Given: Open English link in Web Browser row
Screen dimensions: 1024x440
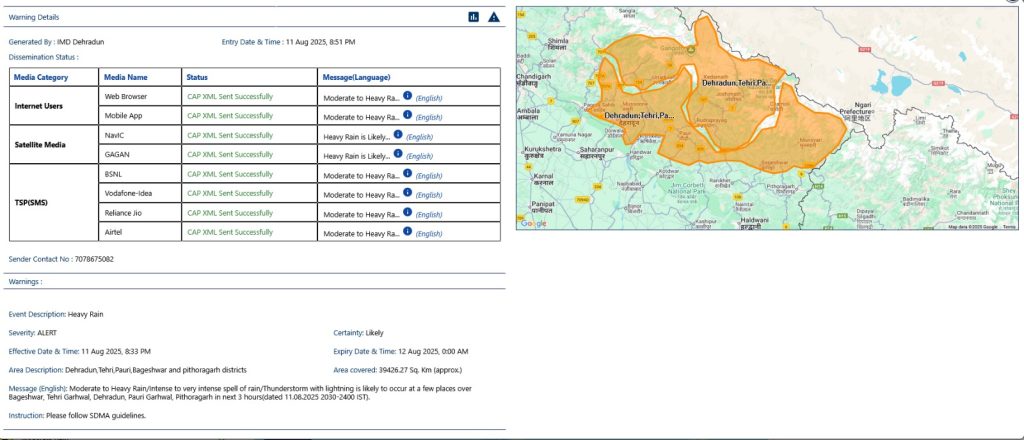Looking at the screenshot, I should pyautogui.click(x=429, y=99).
